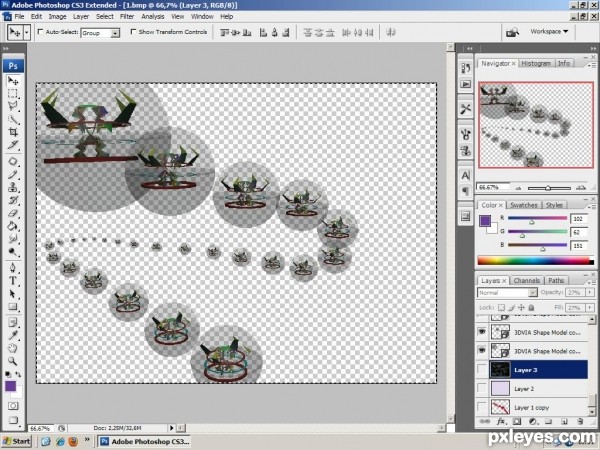Click the foreground color swatch in toolbox
600x450 pixels.
[10, 386]
